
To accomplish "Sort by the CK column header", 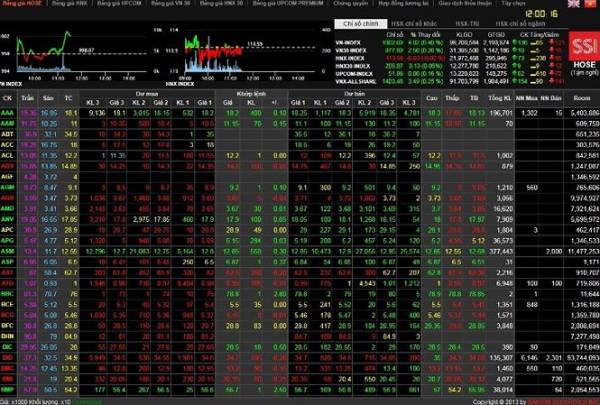I will (x=8, y=98).
